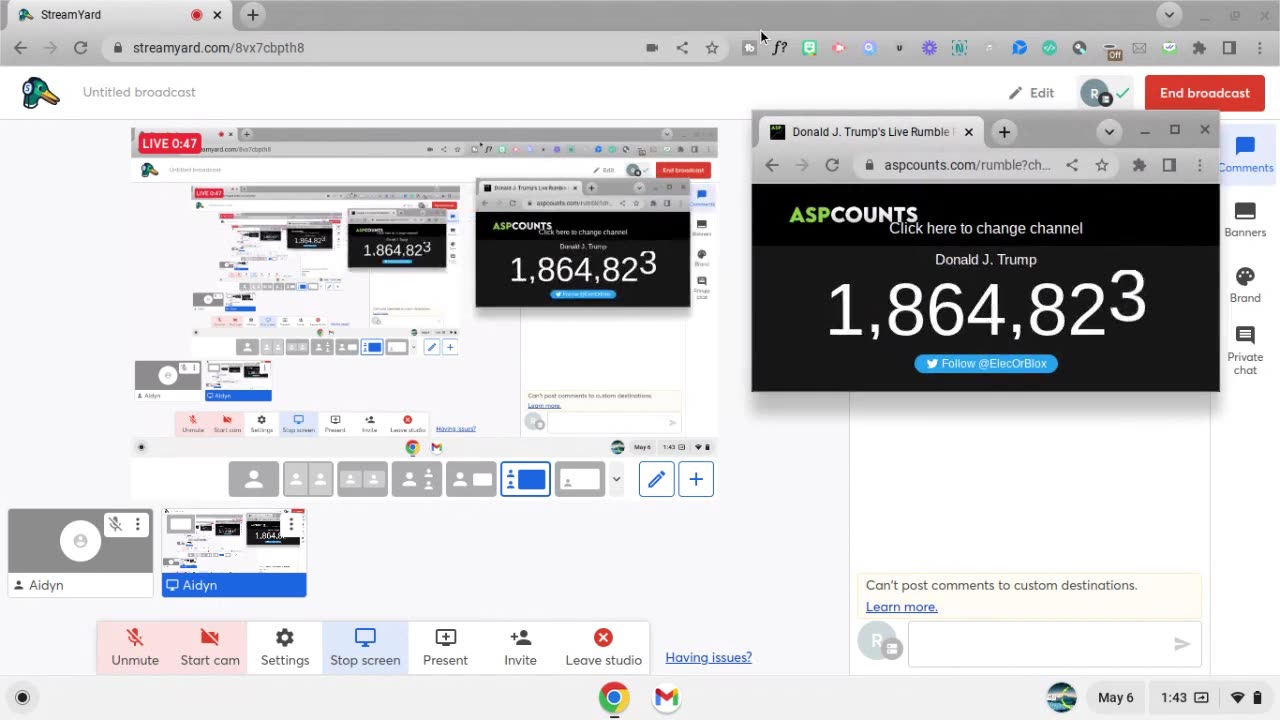Bookmark the StreamYard page with star
This screenshot has width=1280, height=720.
tap(712, 47)
